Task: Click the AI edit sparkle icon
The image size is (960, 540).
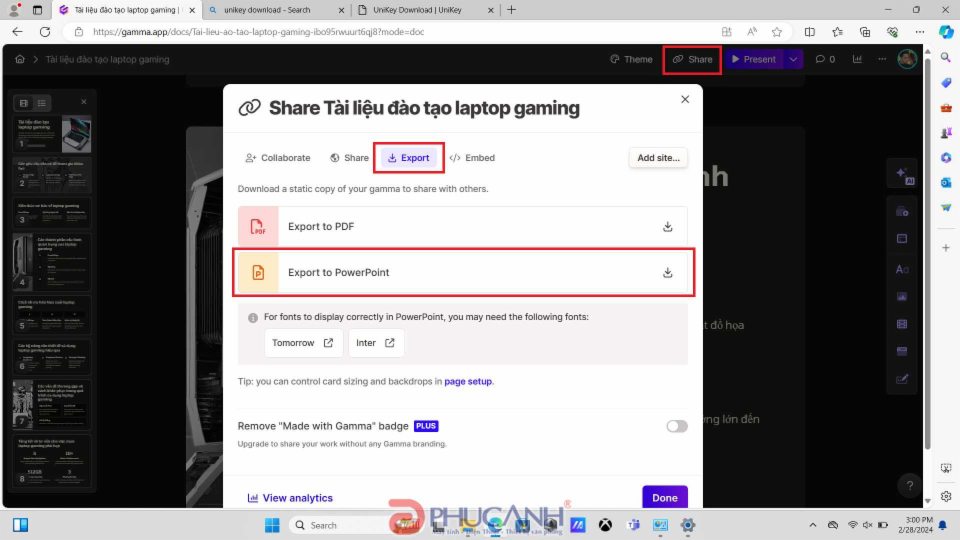Action: click(x=904, y=176)
